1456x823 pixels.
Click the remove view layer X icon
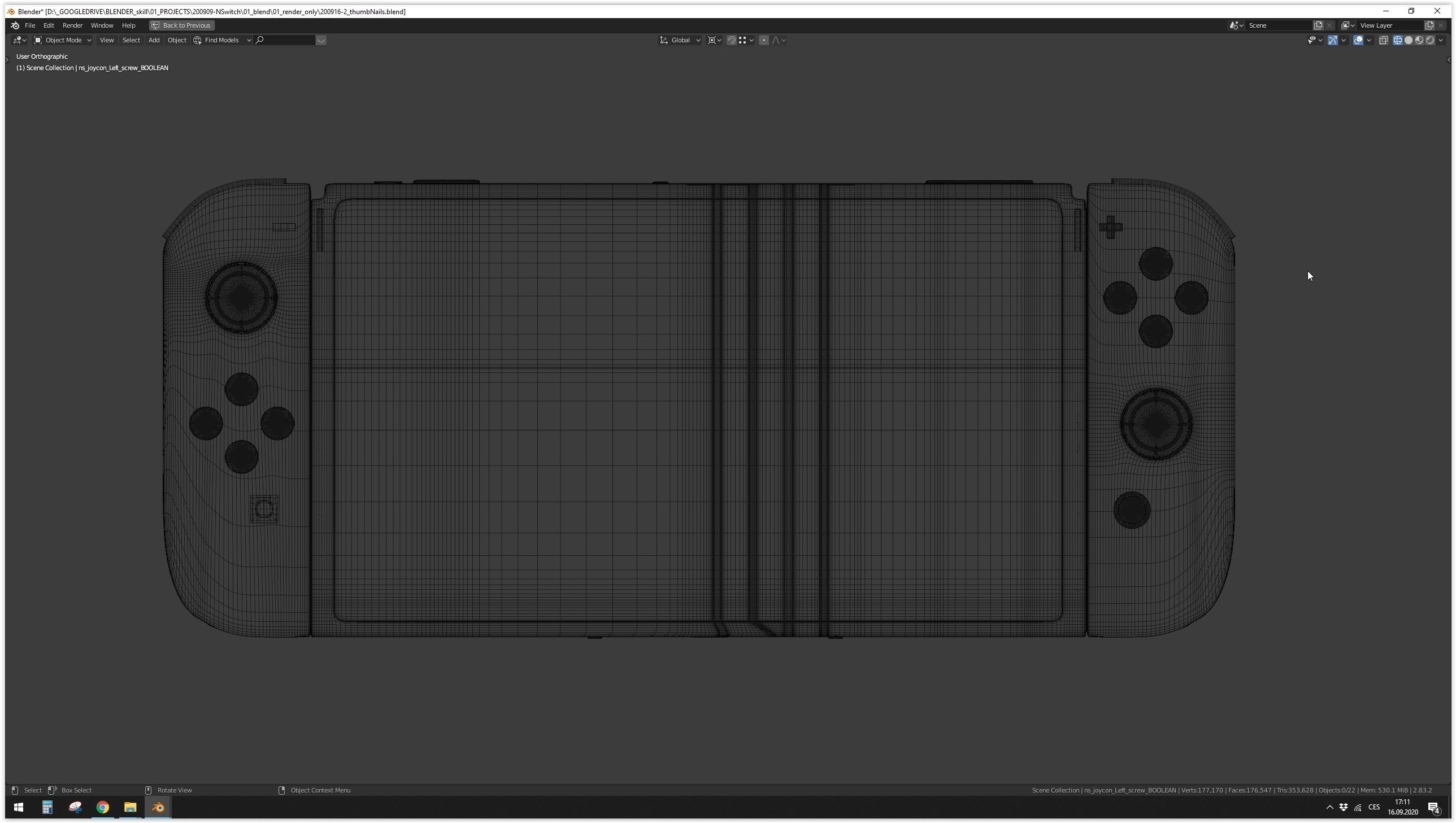click(1441, 25)
